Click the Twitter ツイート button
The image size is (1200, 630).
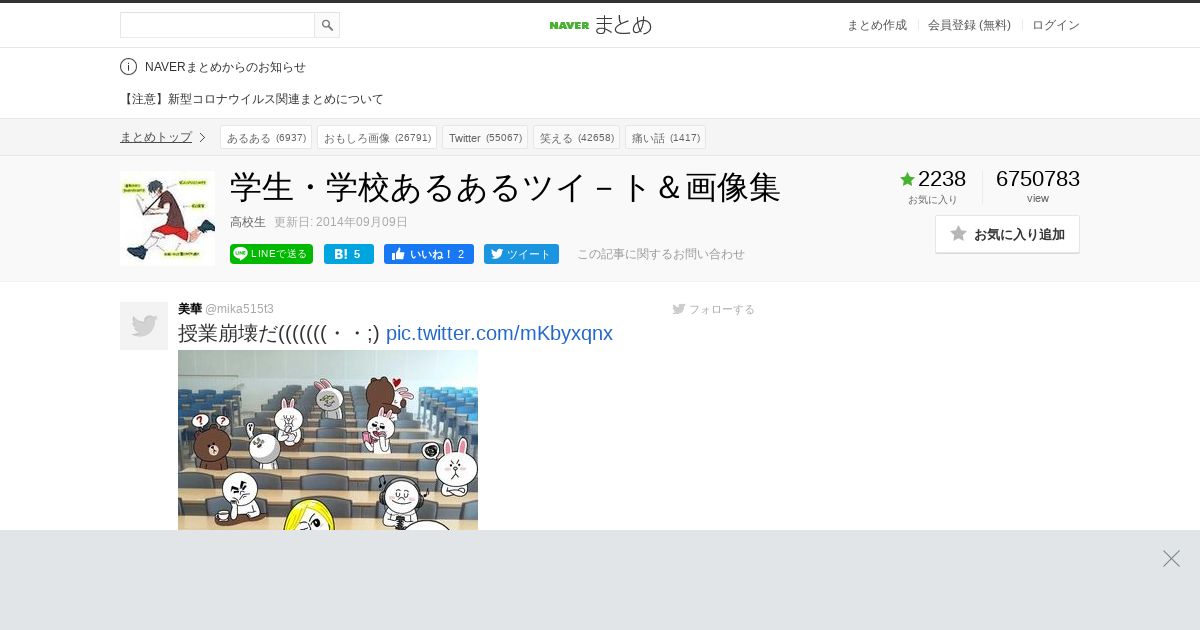(x=521, y=254)
